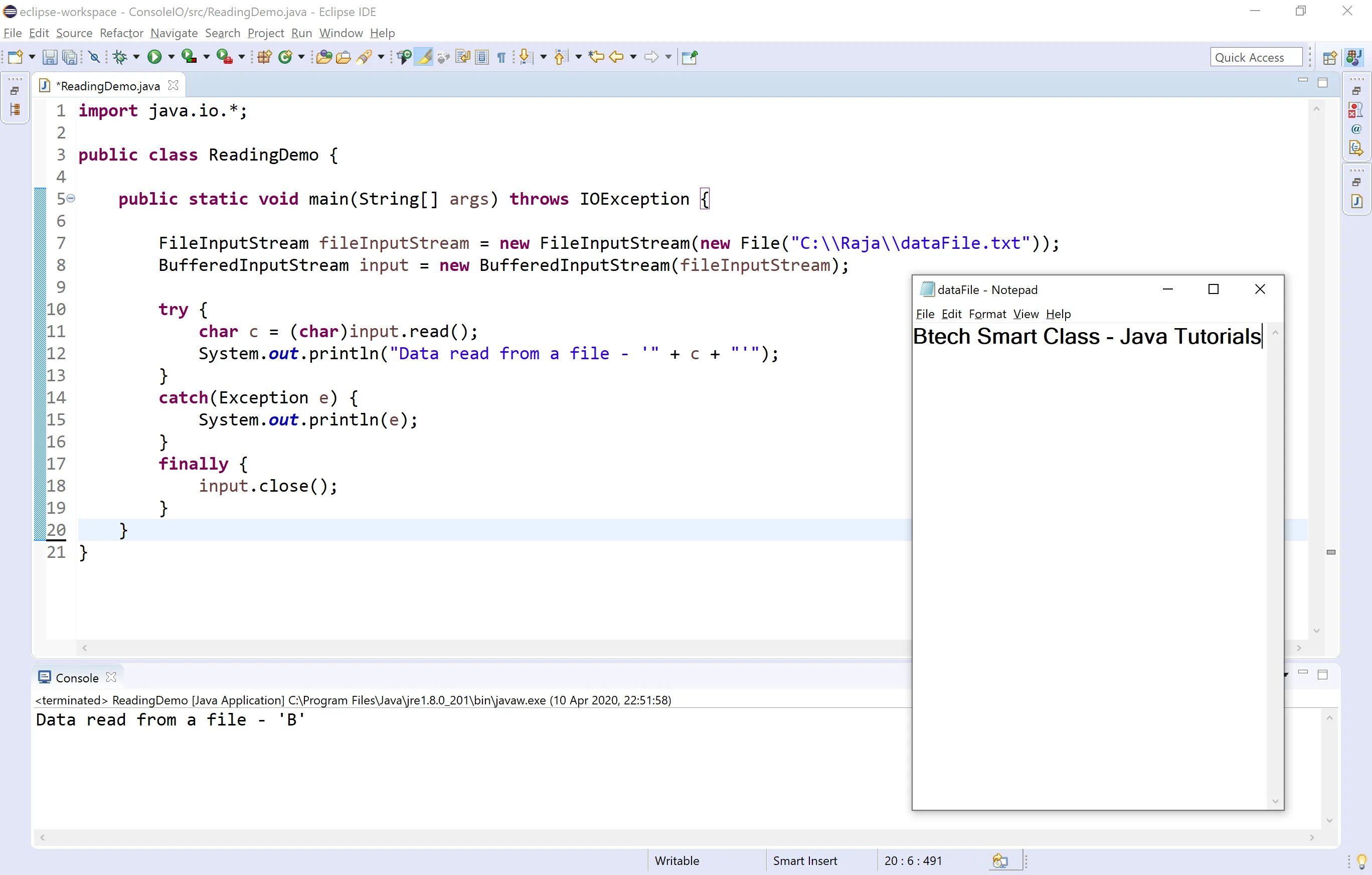Toggle Mark Occurrences highlighting
Viewport: 1372px width, 875px height.
(424, 56)
